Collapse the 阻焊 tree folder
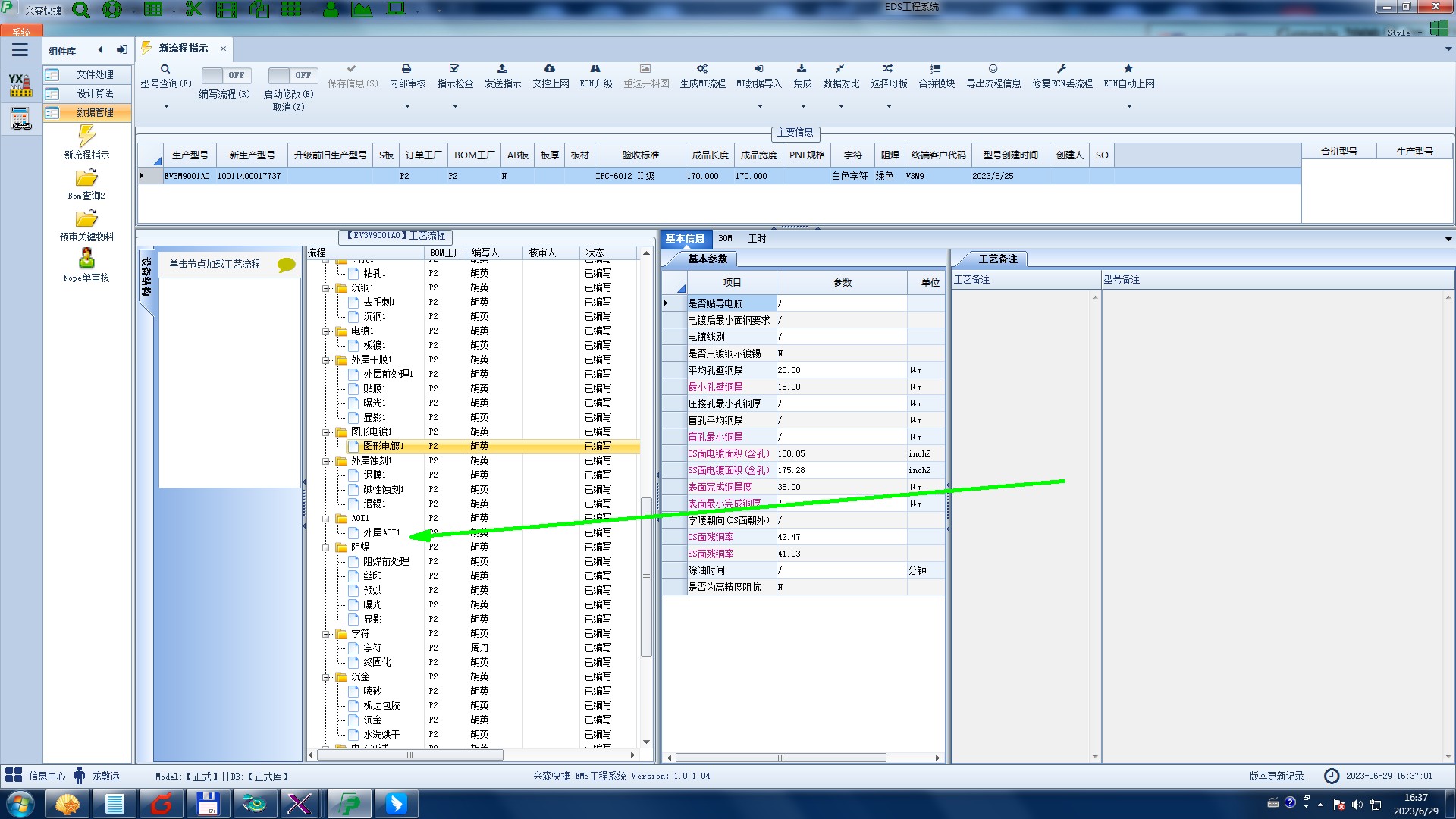The height and width of the screenshot is (819, 1456). 326,548
